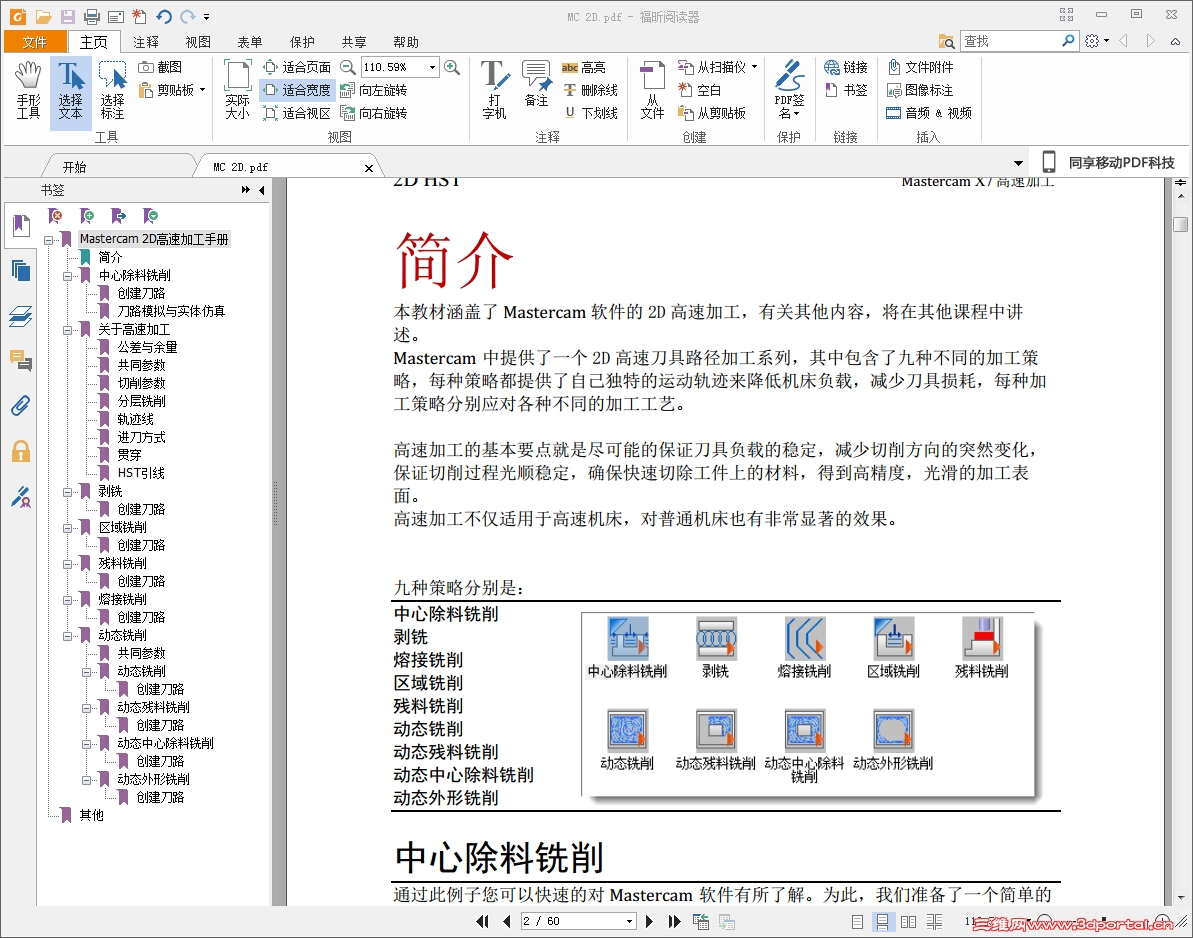This screenshot has height=938, width=1193.
Task: Switch to the View (视图) ribbon tab
Action: click(198, 42)
